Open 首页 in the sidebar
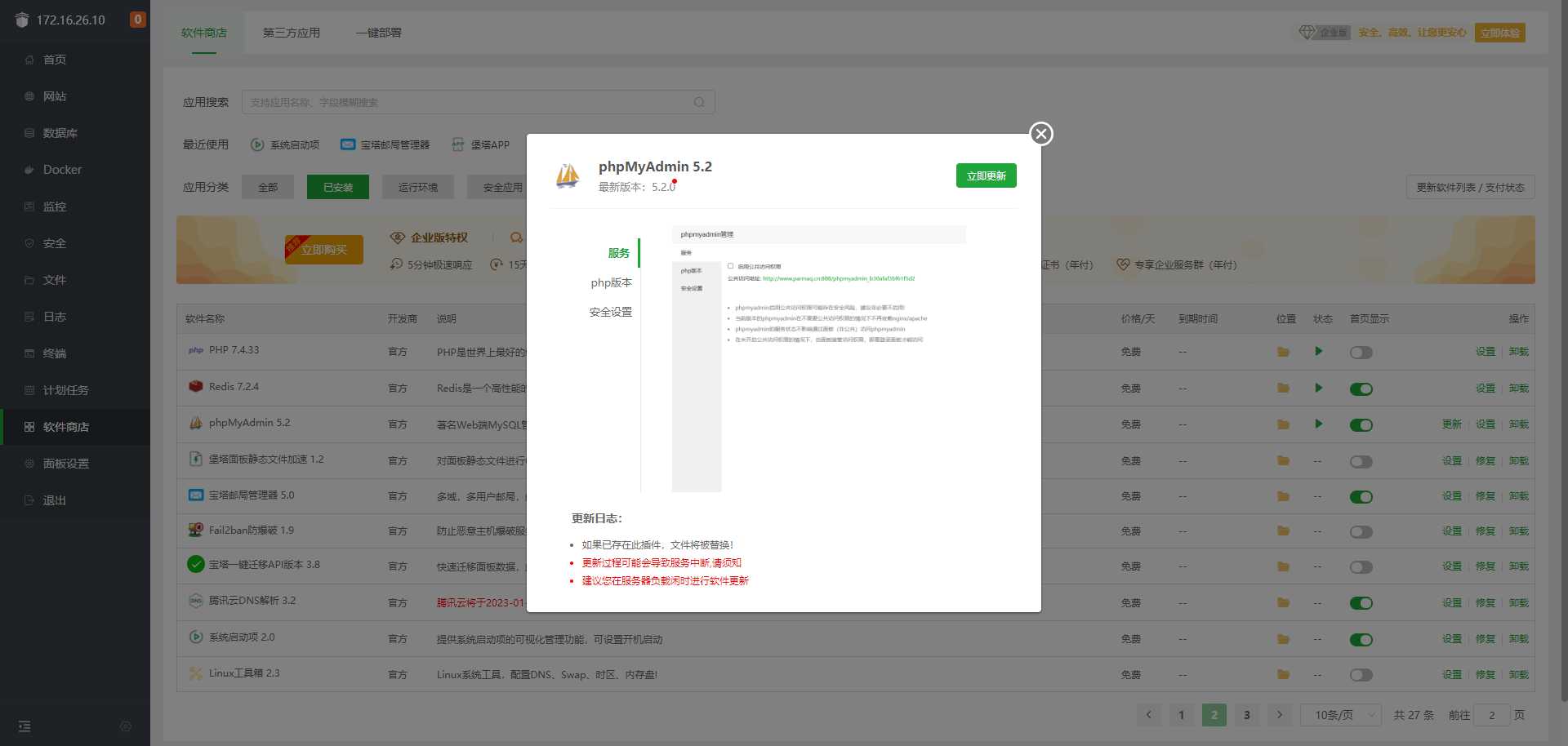The width and height of the screenshot is (1568, 746). 55,60
